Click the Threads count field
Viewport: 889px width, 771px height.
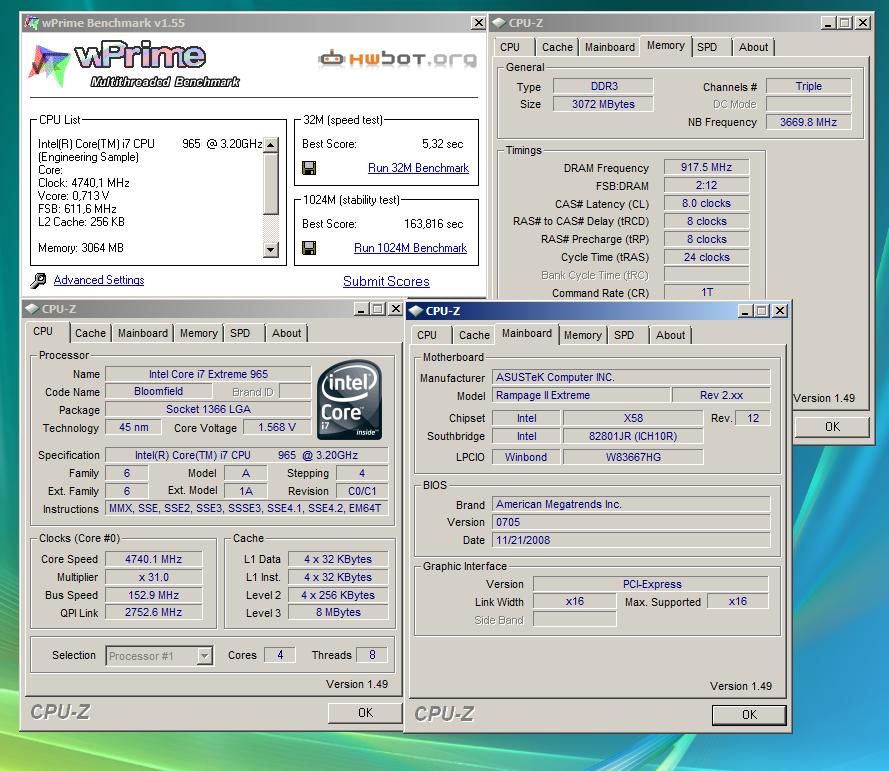(372, 655)
